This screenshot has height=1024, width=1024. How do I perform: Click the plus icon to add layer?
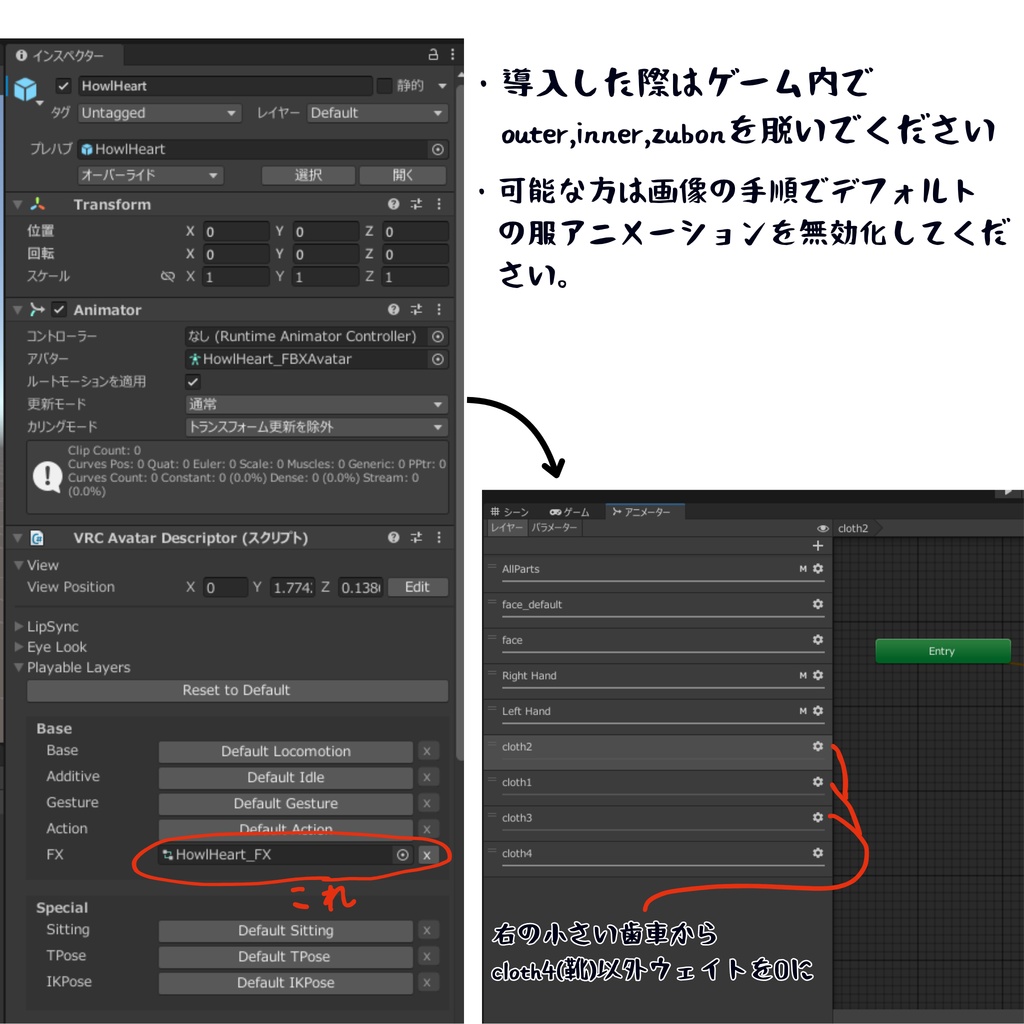[817, 545]
